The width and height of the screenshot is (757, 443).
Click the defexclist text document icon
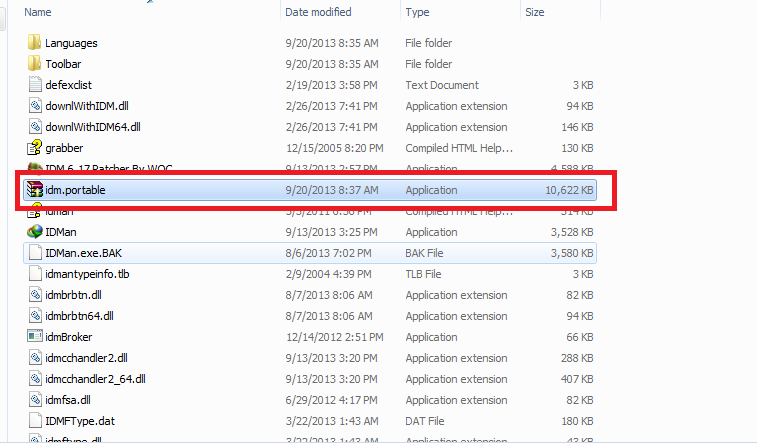point(35,84)
